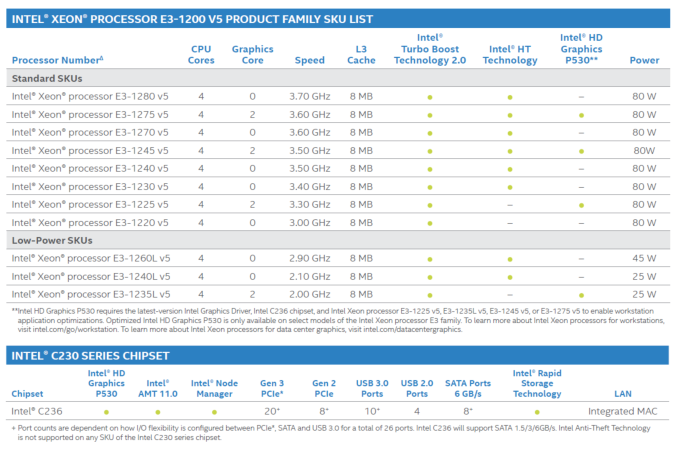Click the "Integrated MAC" LAN value
The image size is (678, 450).
(623, 411)
